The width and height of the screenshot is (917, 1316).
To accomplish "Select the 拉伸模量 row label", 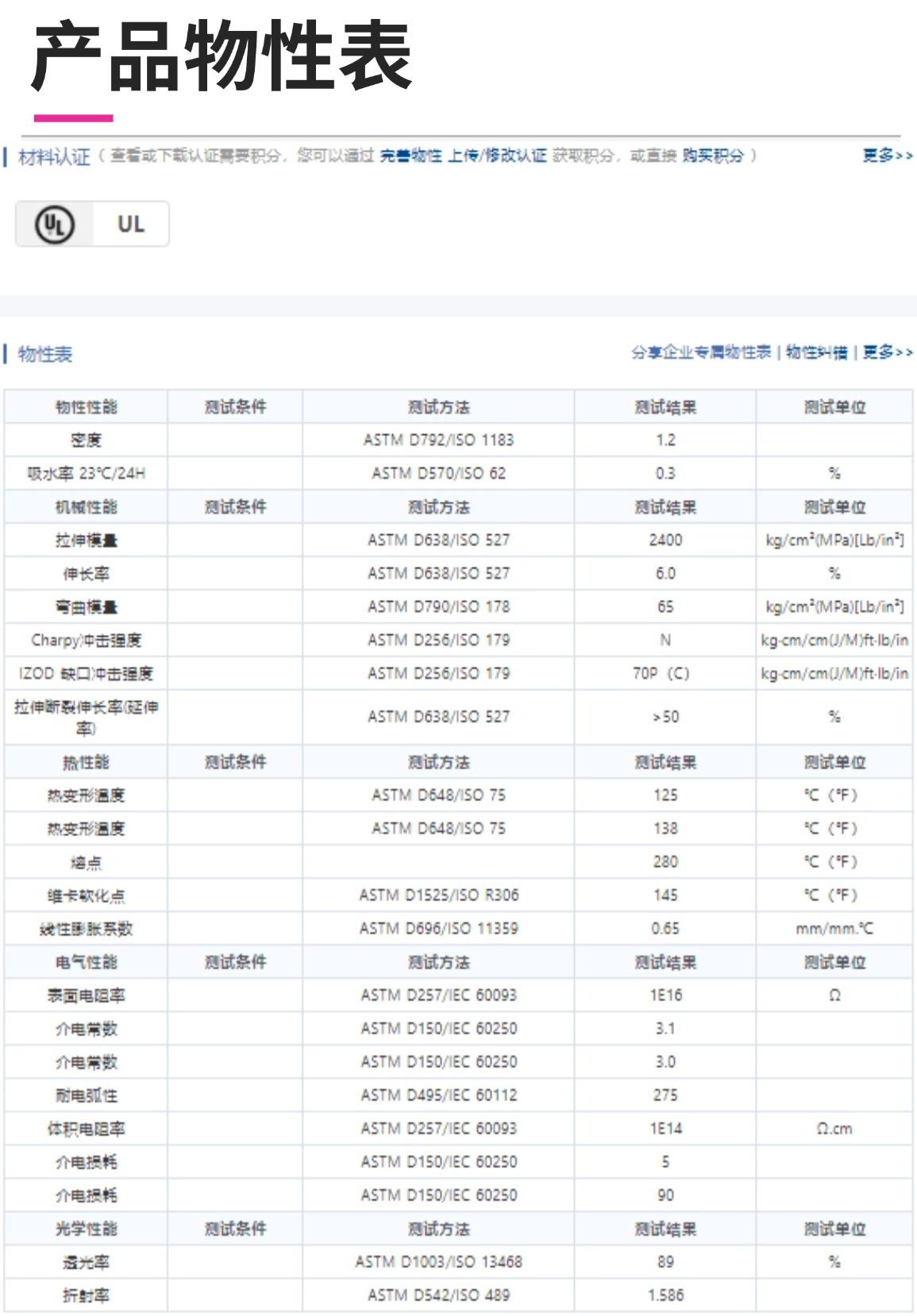I will tap(86, 540).
